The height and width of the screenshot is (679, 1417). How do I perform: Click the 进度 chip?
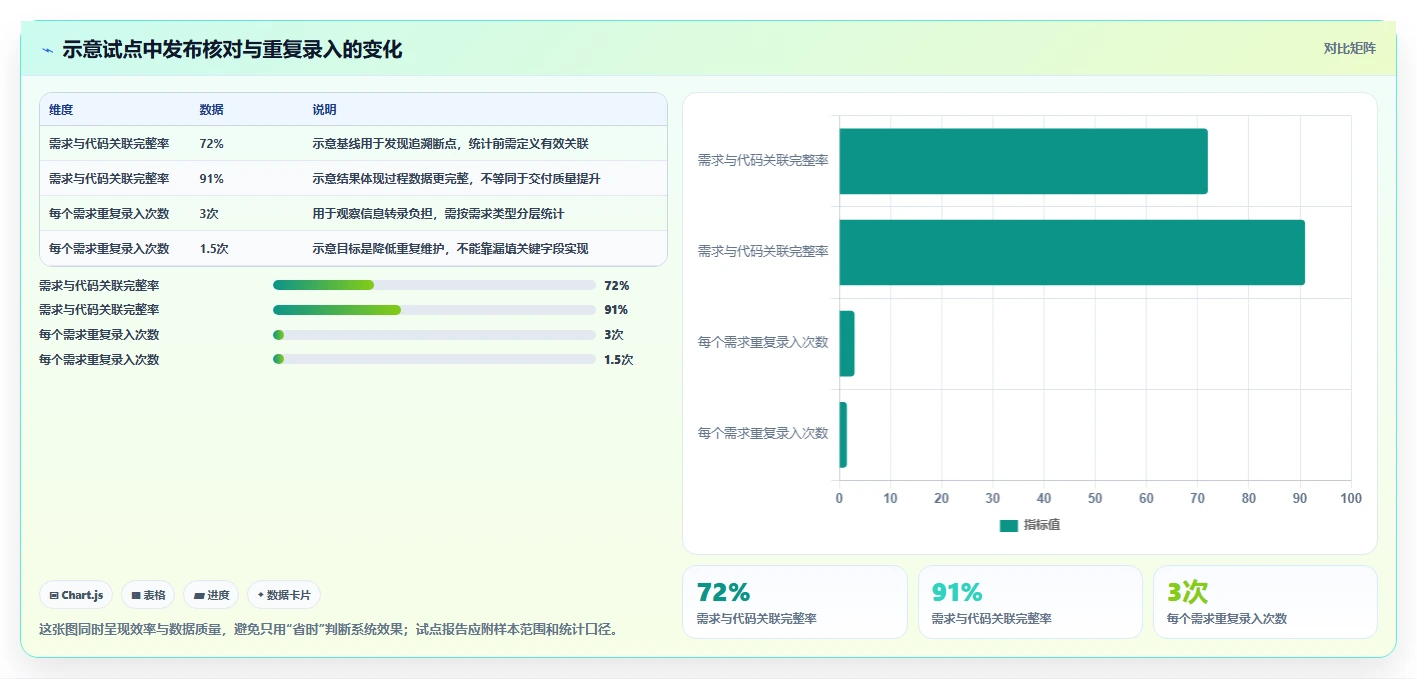211,595
